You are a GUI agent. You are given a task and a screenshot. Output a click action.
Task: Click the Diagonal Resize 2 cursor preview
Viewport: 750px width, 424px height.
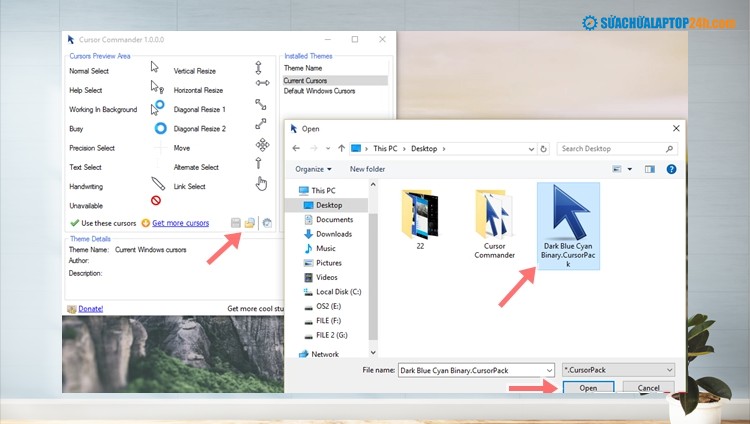click(261, 124)
